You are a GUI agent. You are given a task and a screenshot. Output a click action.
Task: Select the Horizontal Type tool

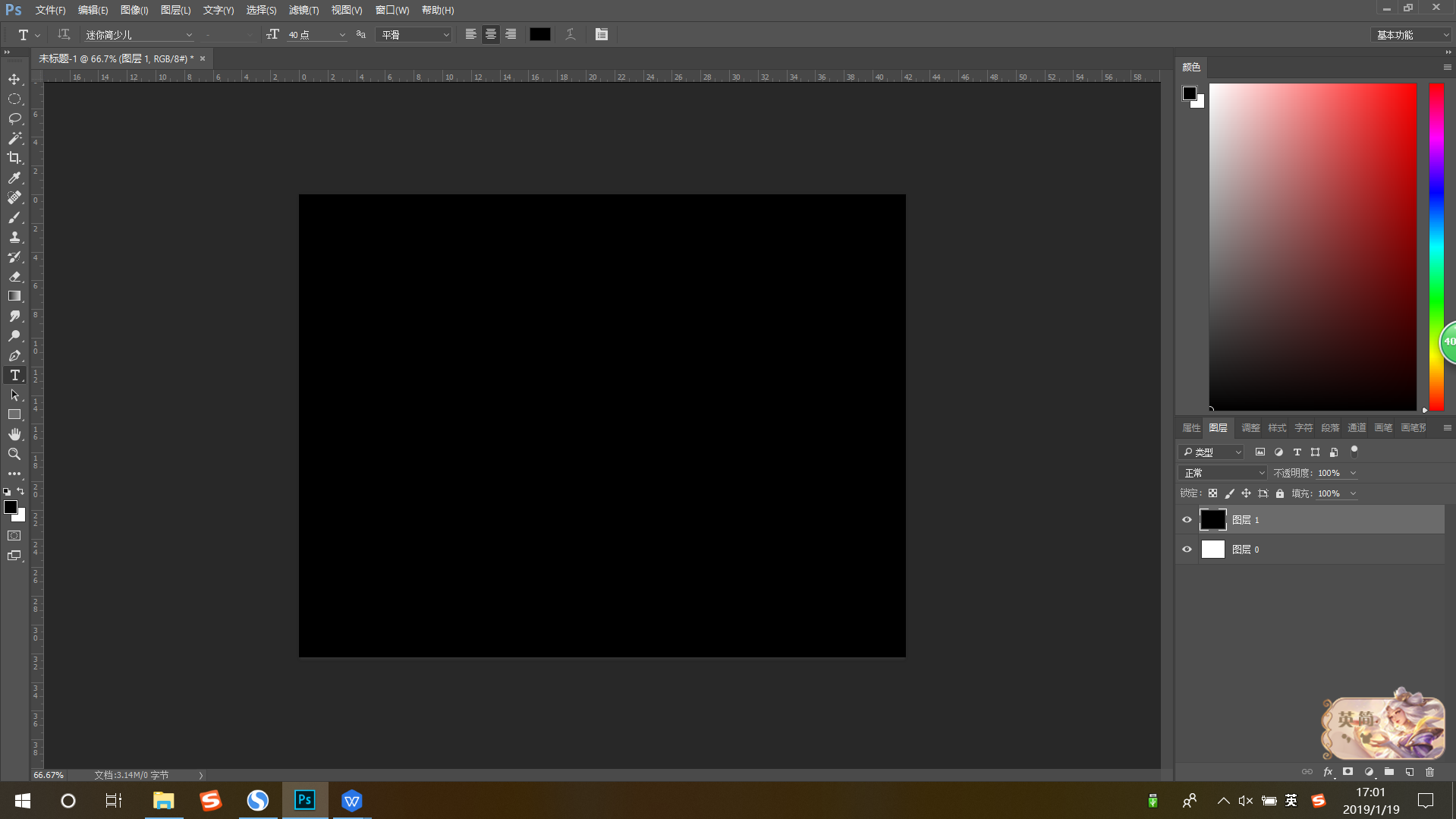tap(14, 375)
